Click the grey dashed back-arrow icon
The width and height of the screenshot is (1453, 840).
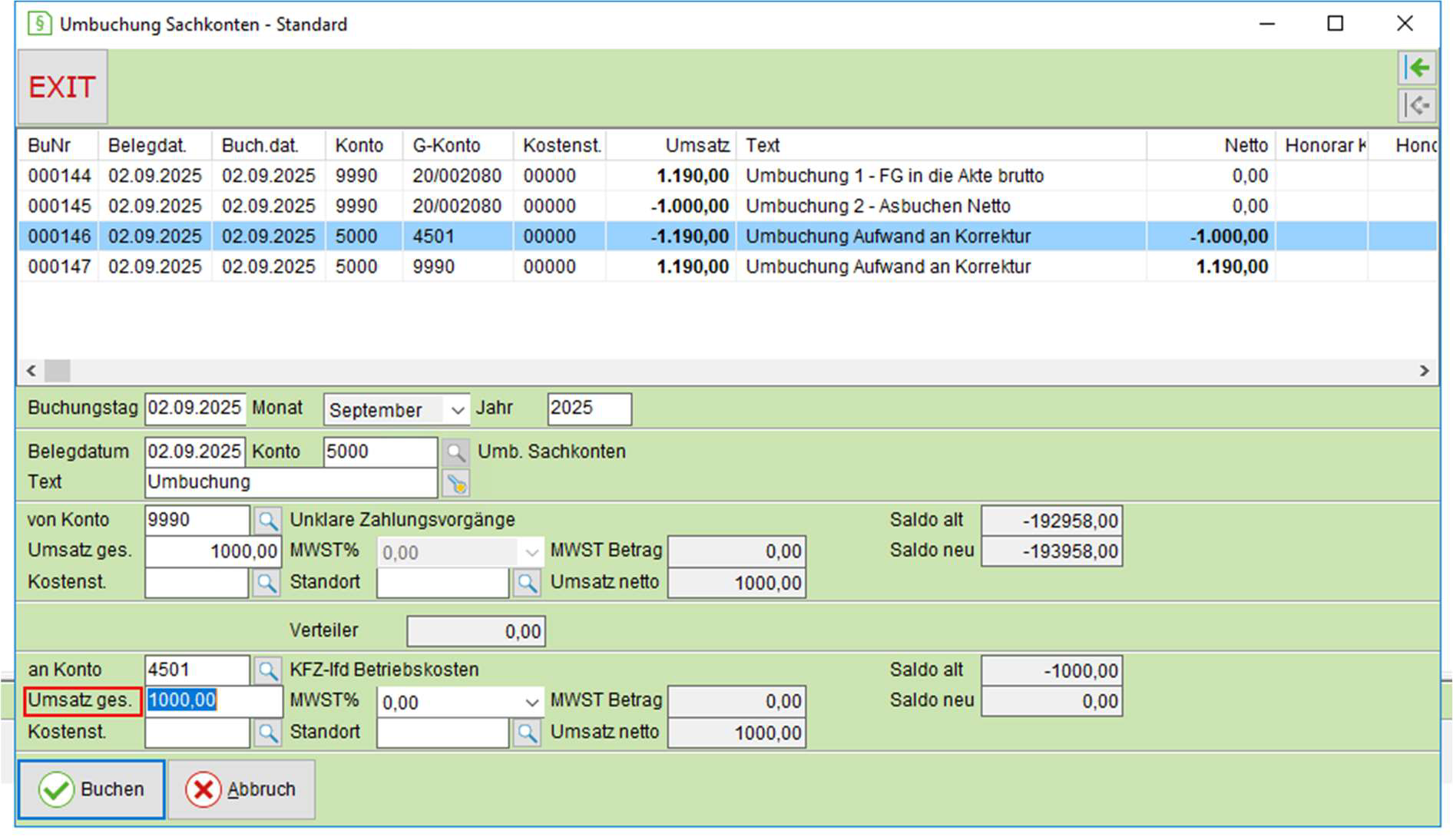pos(1417,104)
